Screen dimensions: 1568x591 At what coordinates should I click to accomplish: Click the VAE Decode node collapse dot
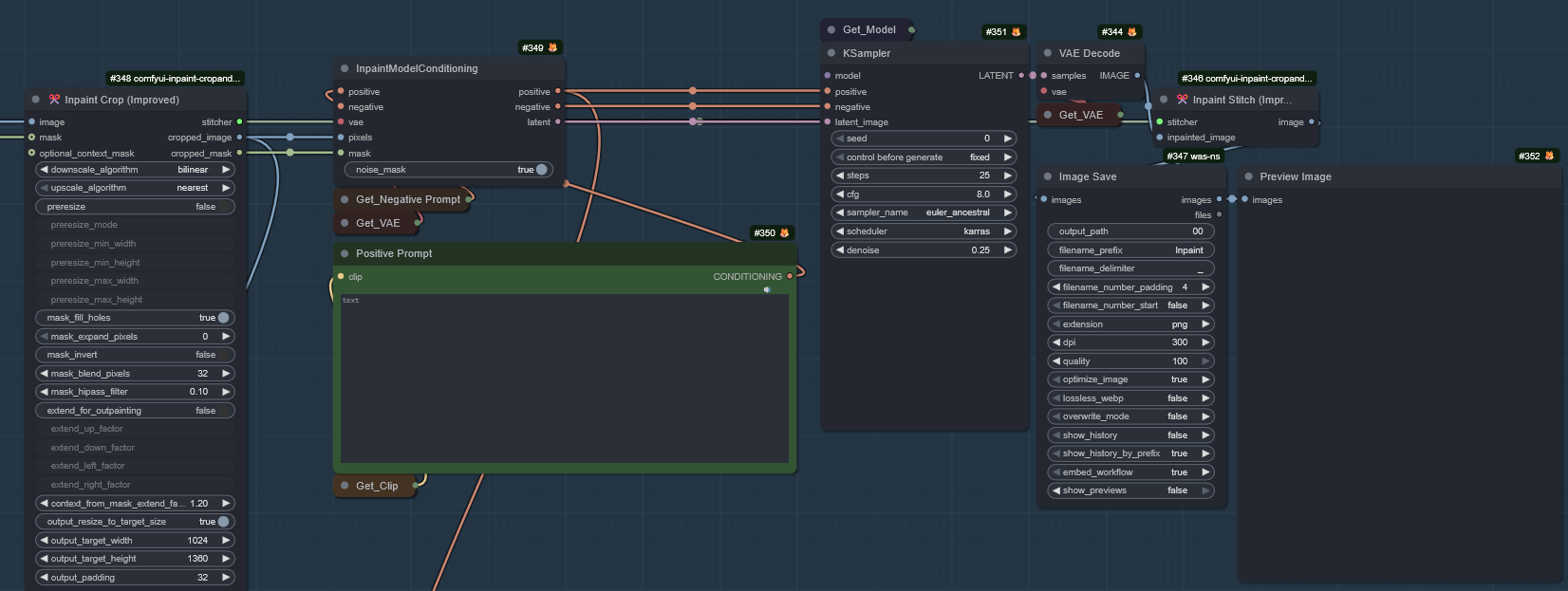tap(1048, 54)
